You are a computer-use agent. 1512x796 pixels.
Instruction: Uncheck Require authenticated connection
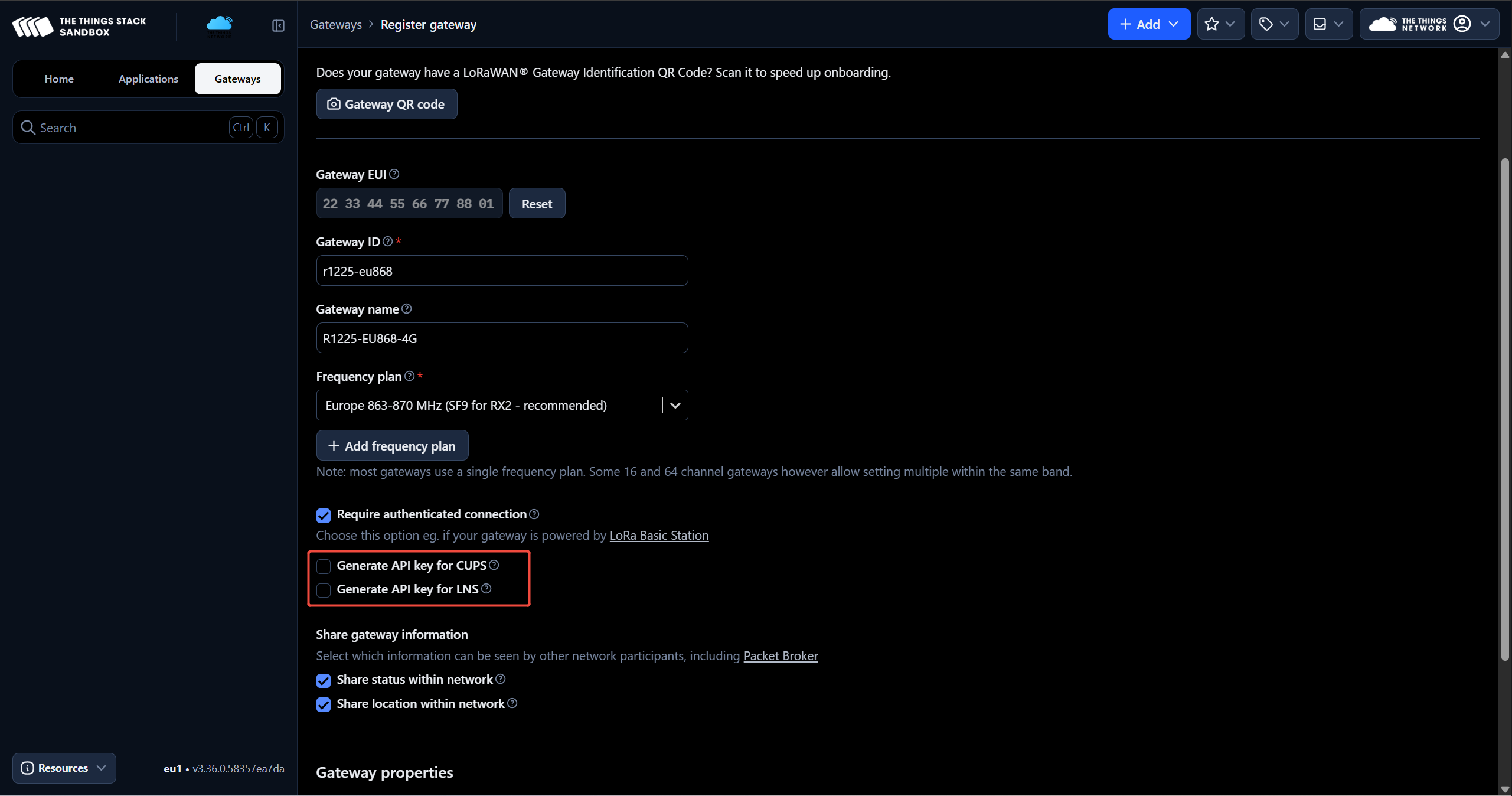tap(324, 515)
